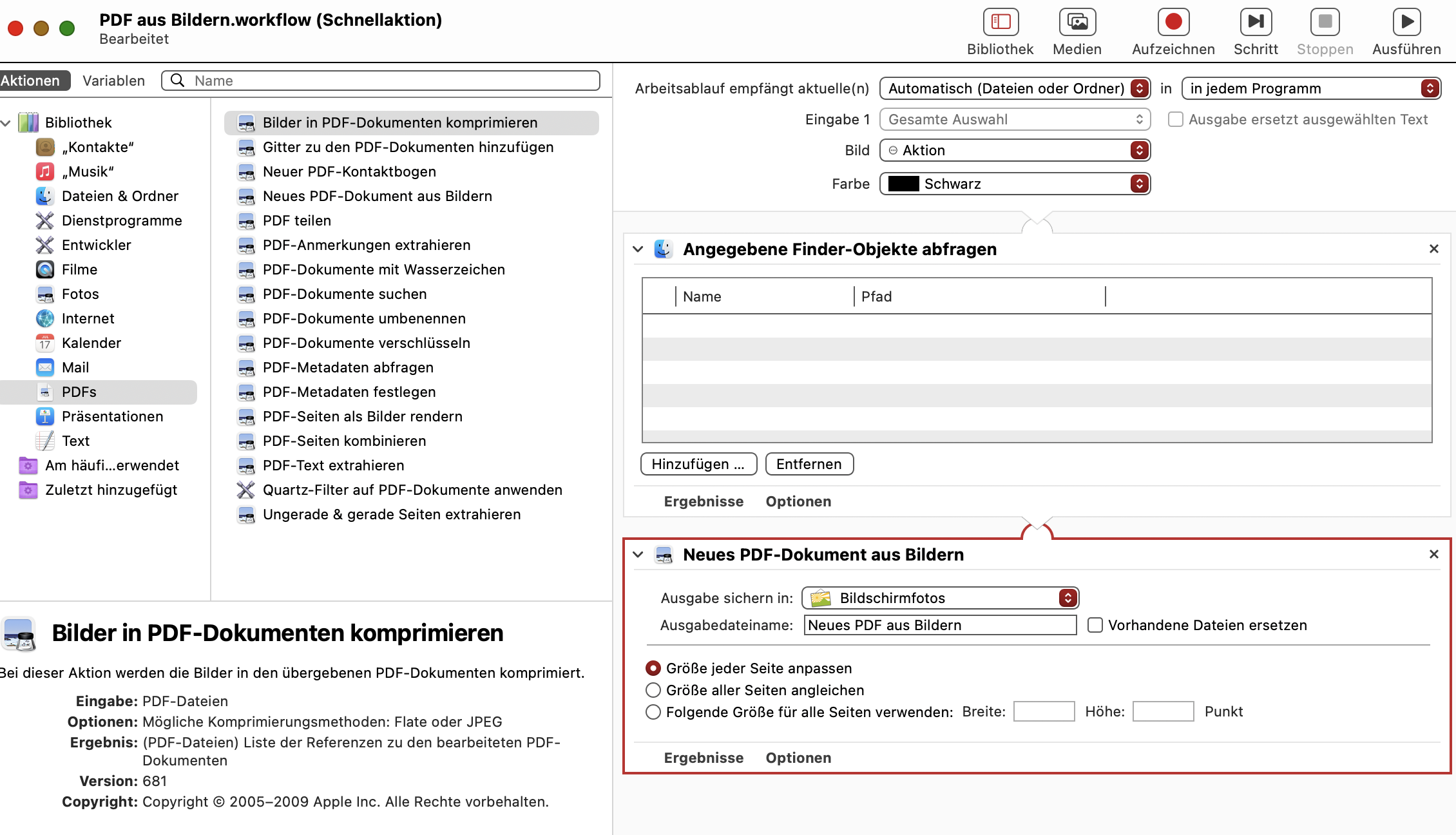Click the Ausgabedateiname text field
Screen dimensions: 1456x835
pyautogui.click(x=939, y=625)
